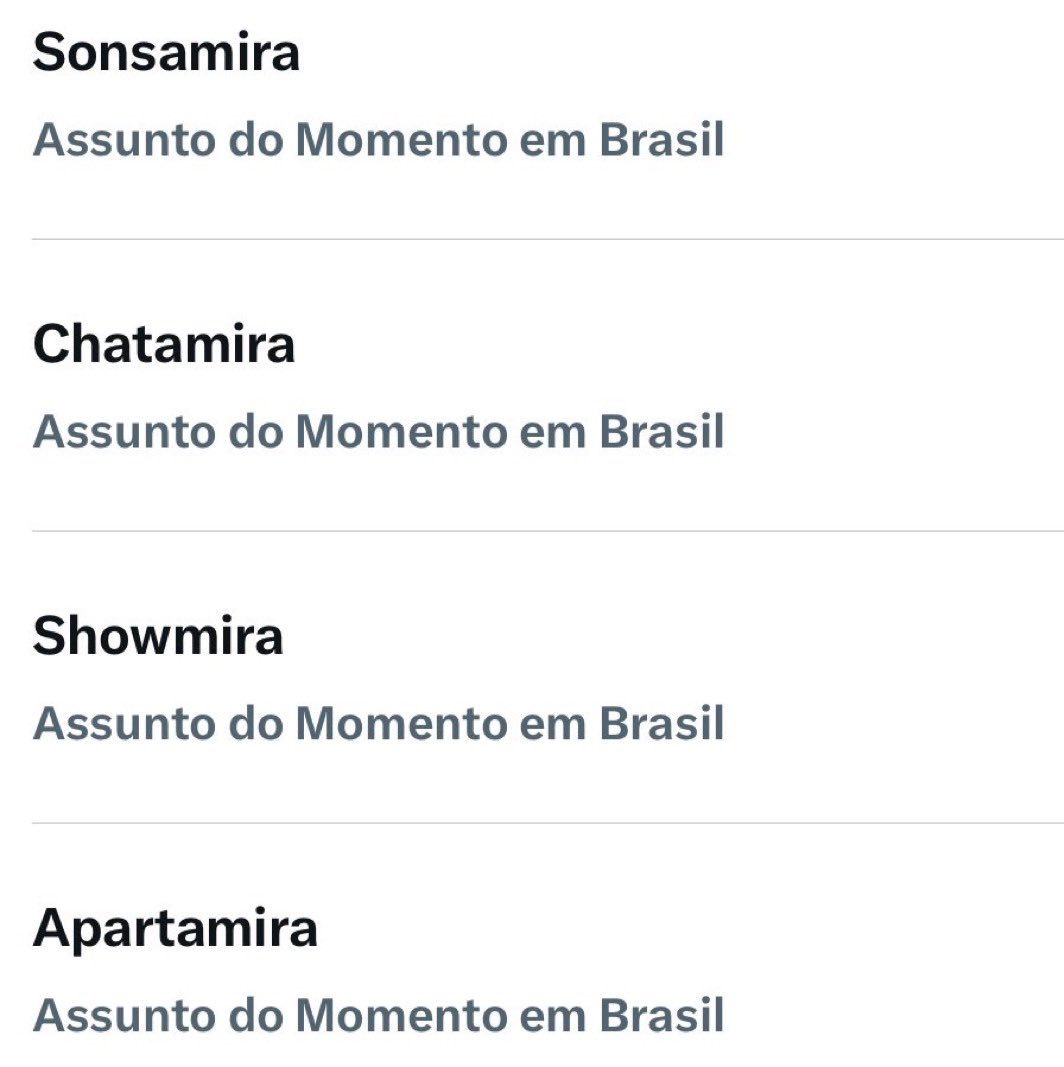Click the divider between Showmira and Apartamira
The height and width of the screenshot is (1067, 1064).
(547, 823)
